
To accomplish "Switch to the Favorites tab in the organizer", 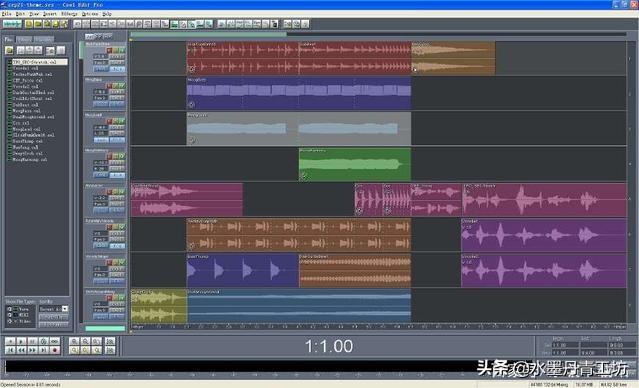I will 43,40.
